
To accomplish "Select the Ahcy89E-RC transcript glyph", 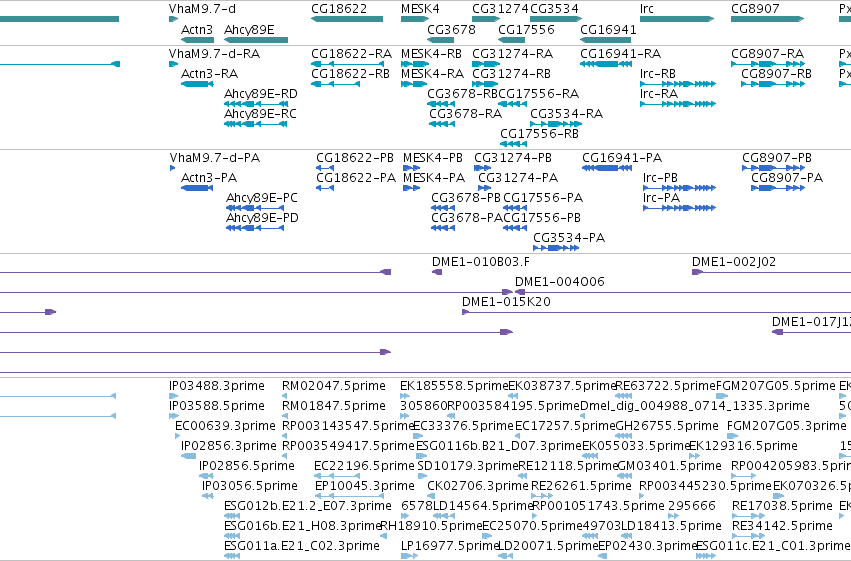I will pos(256,124).
